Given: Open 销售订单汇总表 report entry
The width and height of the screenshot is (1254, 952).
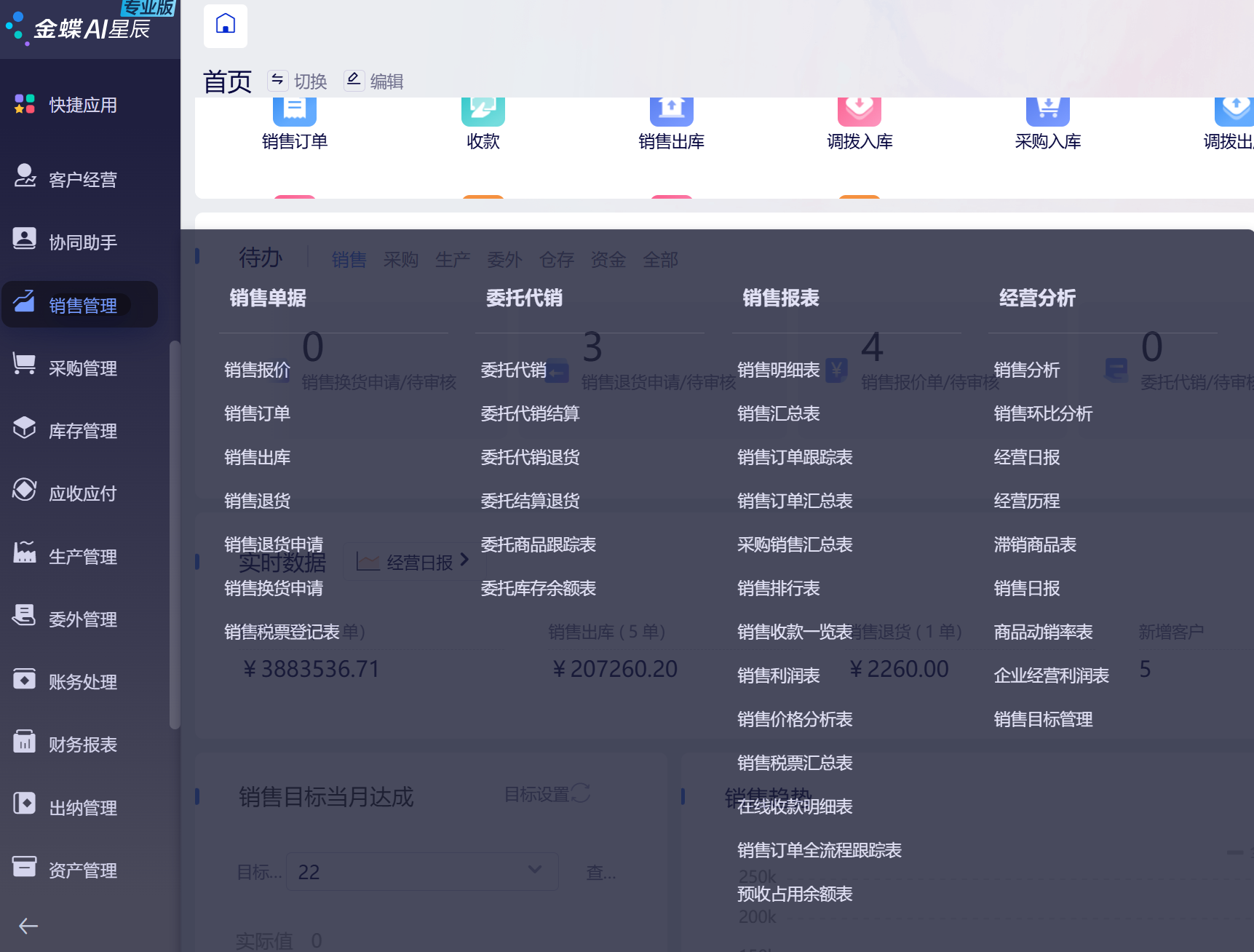Looking at the screenshot, I should (795, 501).
